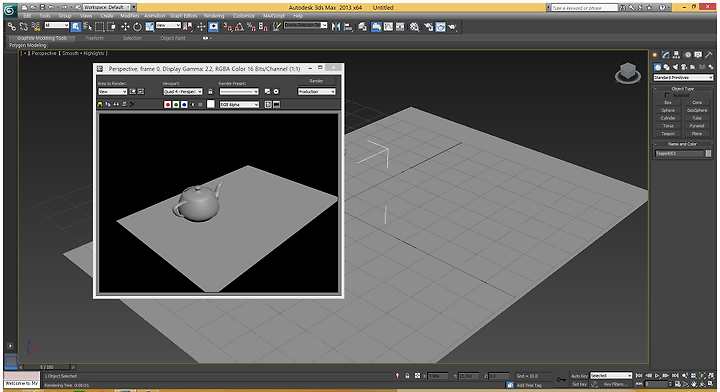Open the Render Preset dropdown
Viewport: 720px width, 392px height.
point(239,92)
